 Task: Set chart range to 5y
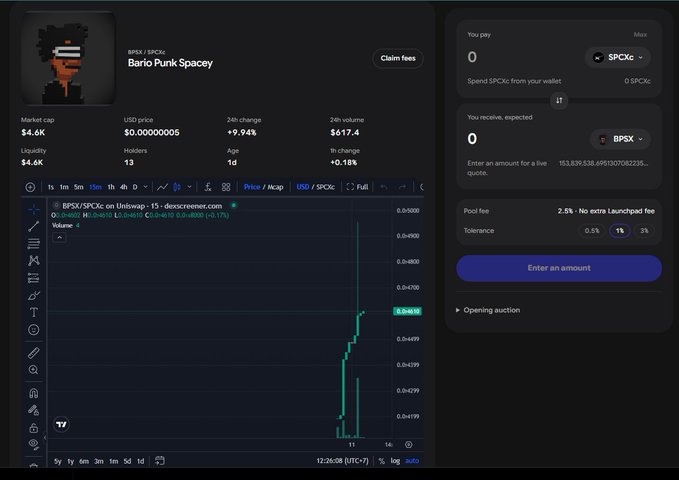58,461
